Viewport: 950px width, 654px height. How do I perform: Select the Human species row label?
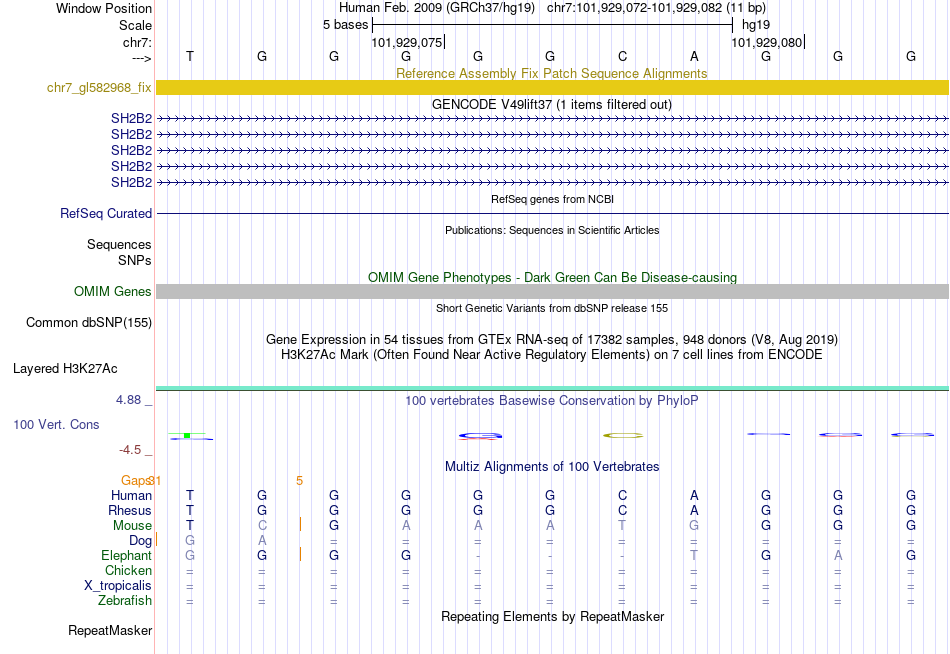click(131, 496)
